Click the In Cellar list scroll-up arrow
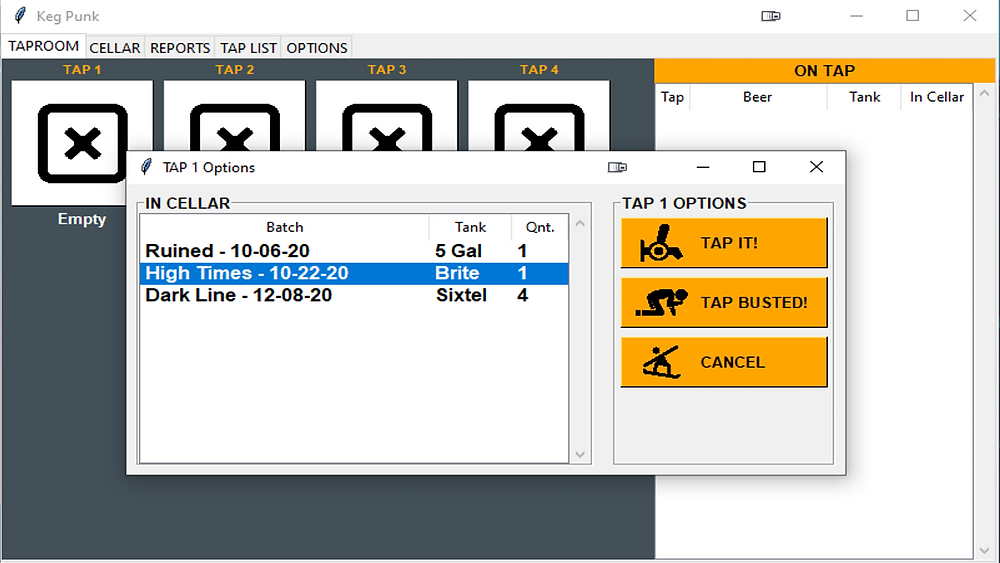Screen dimensions: 1000x563 coord(580,223)
